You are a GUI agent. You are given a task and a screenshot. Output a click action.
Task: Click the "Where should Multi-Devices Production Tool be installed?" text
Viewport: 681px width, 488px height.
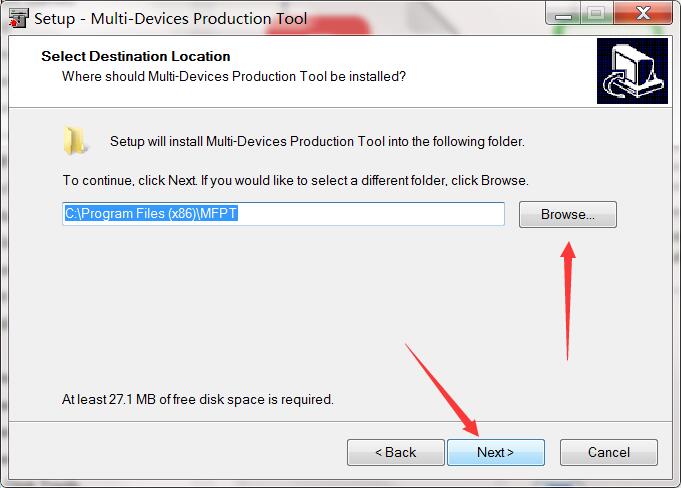tap(234, 76)
